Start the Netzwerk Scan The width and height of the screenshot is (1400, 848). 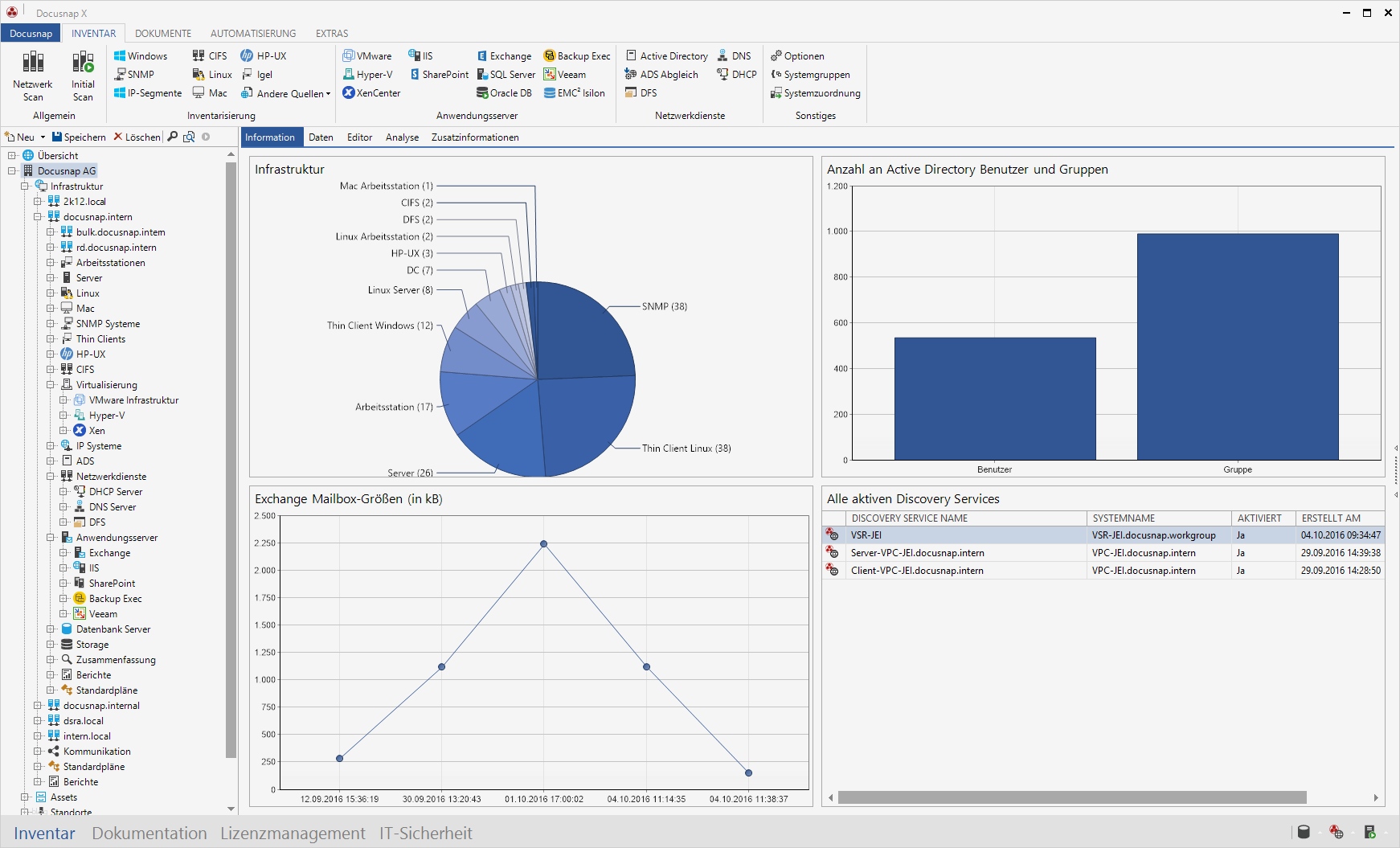coord(33,74)
